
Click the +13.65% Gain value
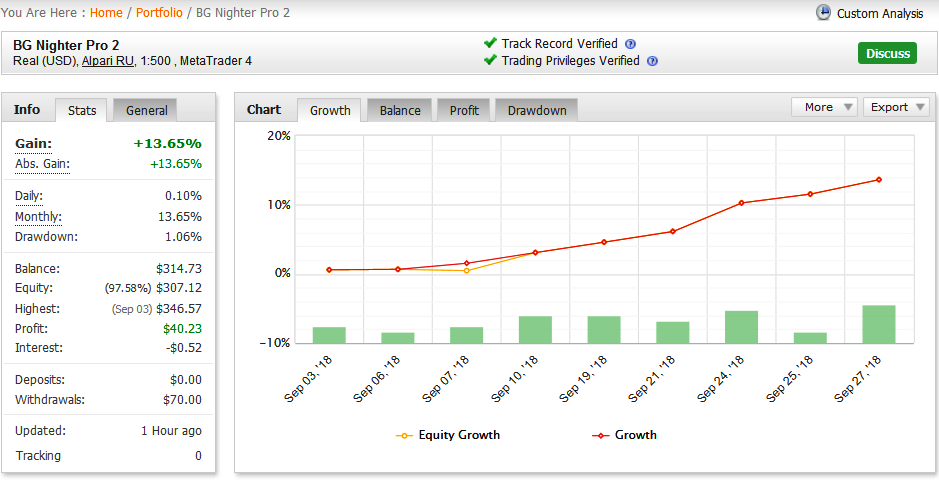[x=167, y=144]
